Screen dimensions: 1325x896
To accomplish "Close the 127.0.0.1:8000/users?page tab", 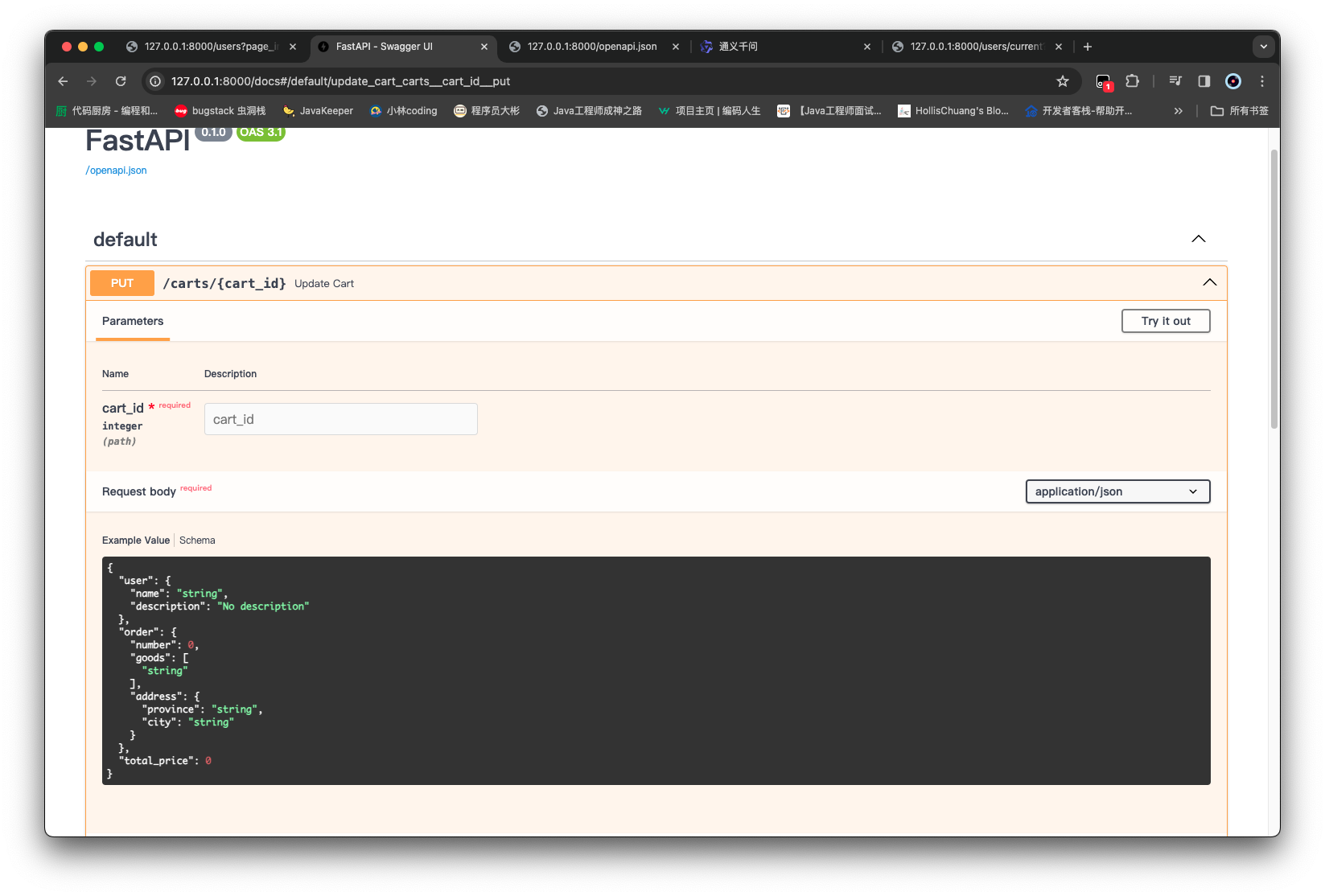I will (x=293, y=47).
